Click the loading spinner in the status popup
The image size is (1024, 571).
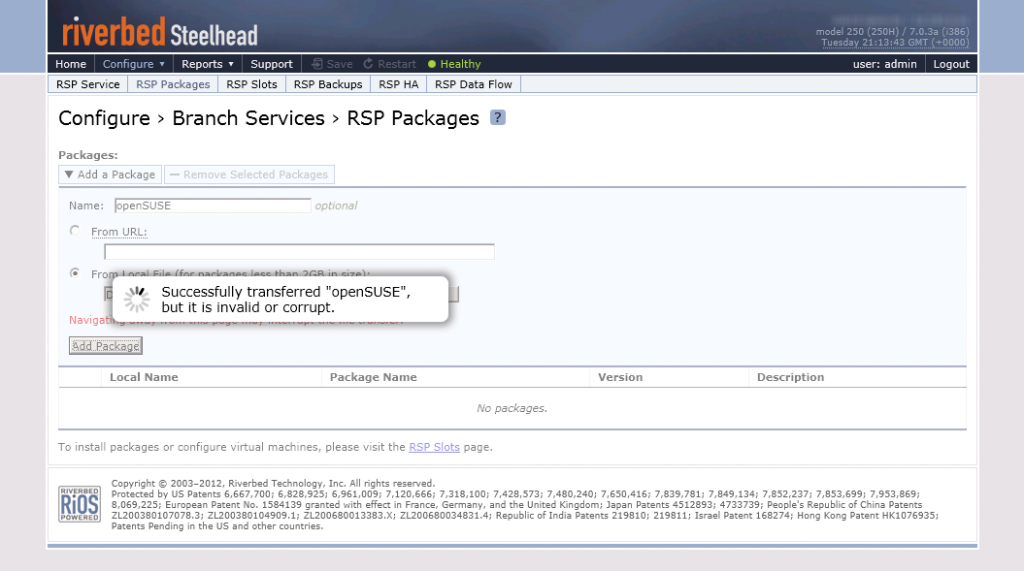pyautogui.click(x=137, y=299)
